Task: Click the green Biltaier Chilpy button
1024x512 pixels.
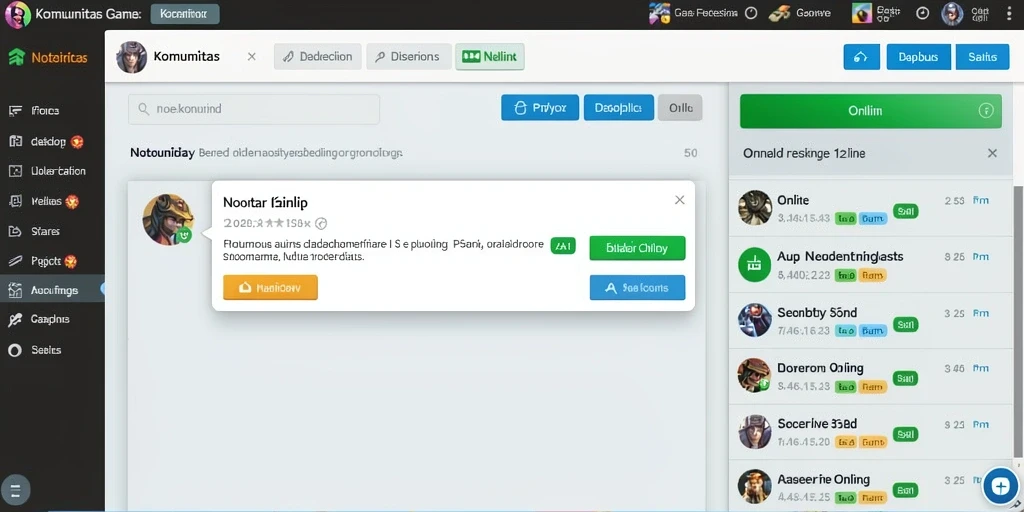Action: tap(637, 248)
